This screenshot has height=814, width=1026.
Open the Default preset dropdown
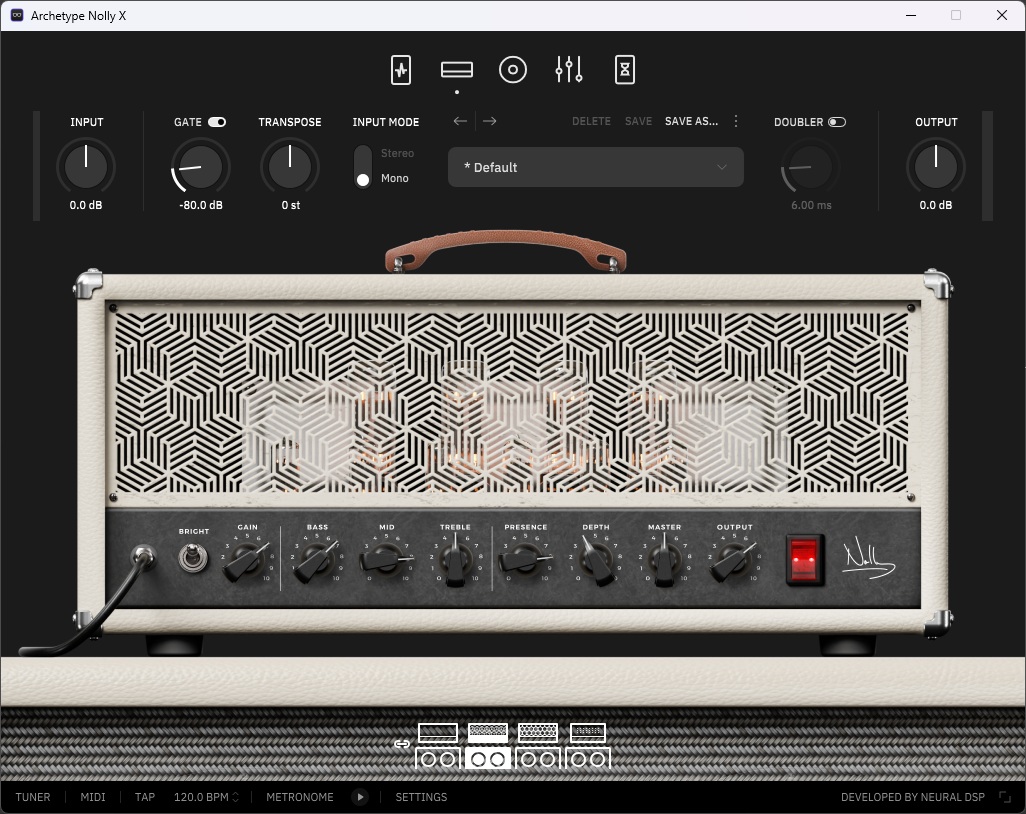tap(595, 167)
